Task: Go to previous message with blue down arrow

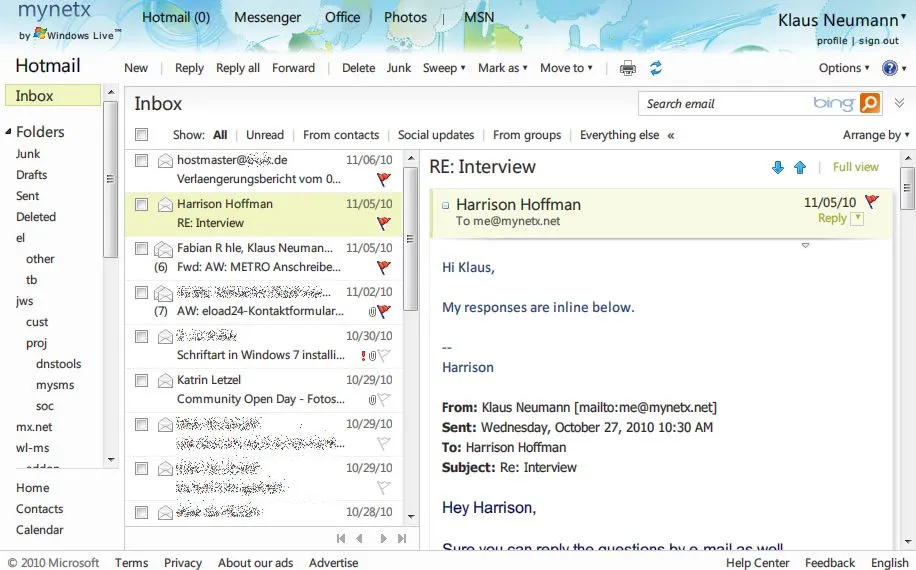Action: point(778,168)
